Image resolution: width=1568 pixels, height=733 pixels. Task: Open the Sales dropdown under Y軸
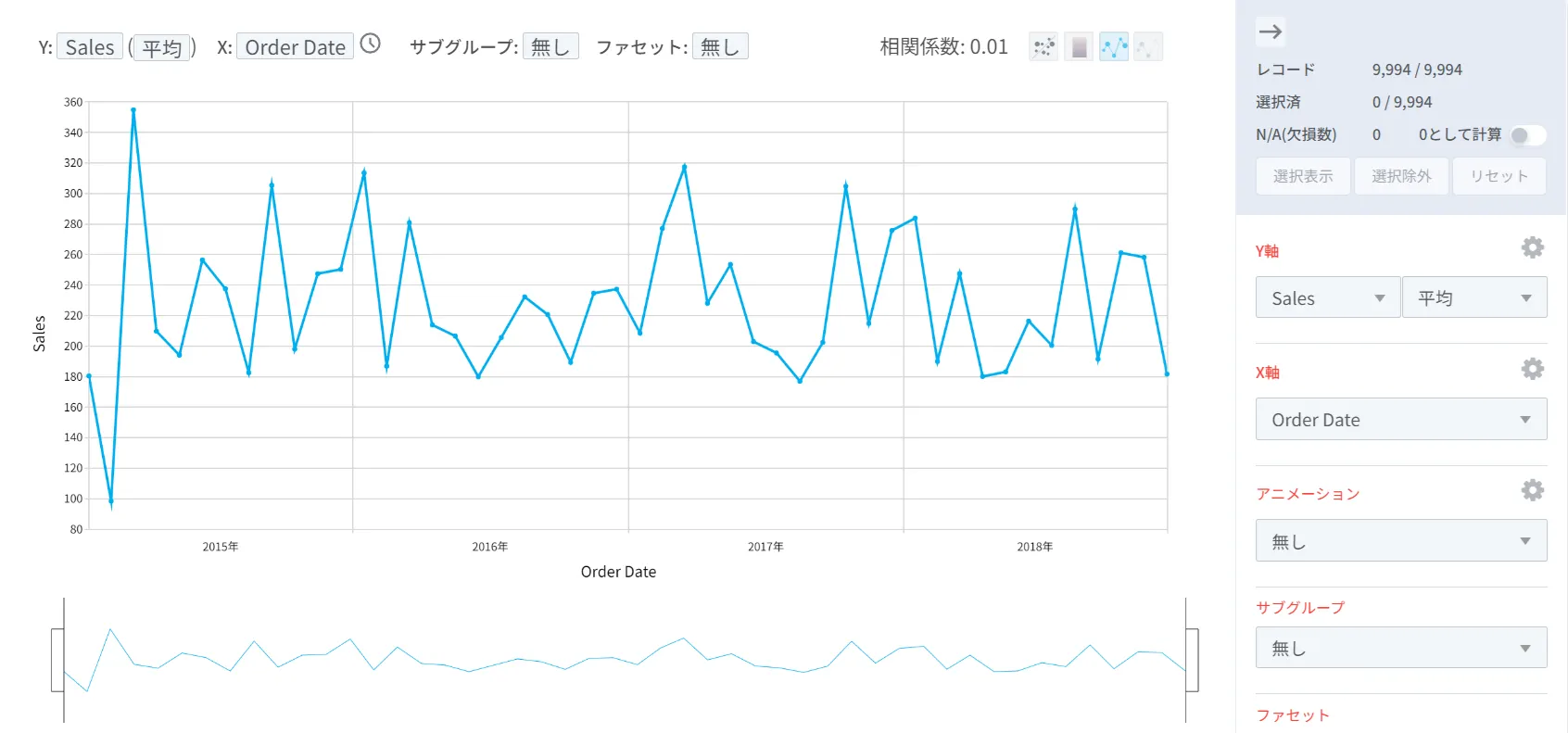[x=1327, y=297]
